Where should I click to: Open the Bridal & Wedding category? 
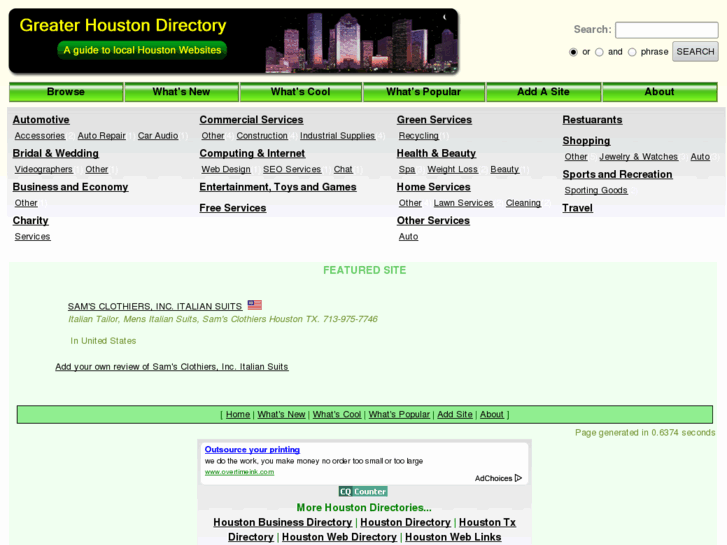coord(56,154)
